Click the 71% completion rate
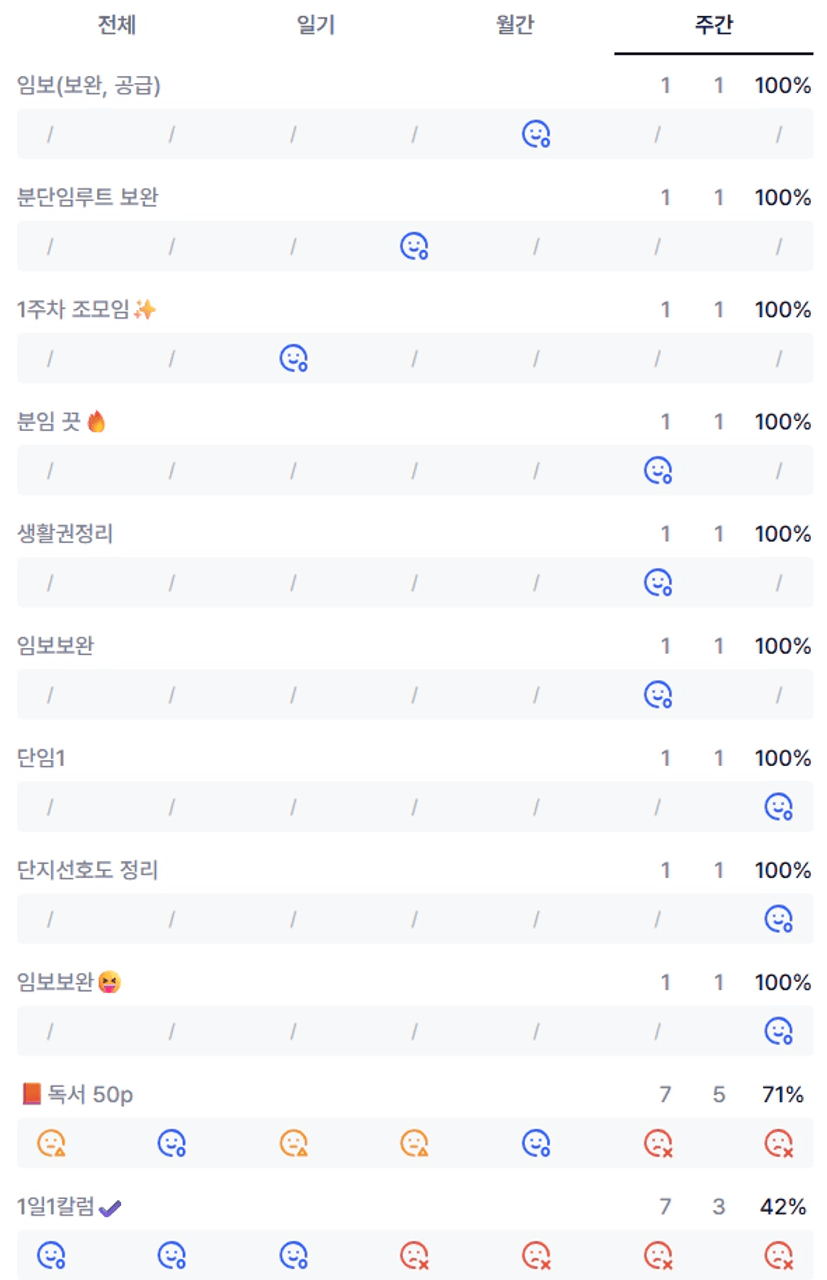The height and width of the screenshot is (1280, 827). coord(782,1095)
